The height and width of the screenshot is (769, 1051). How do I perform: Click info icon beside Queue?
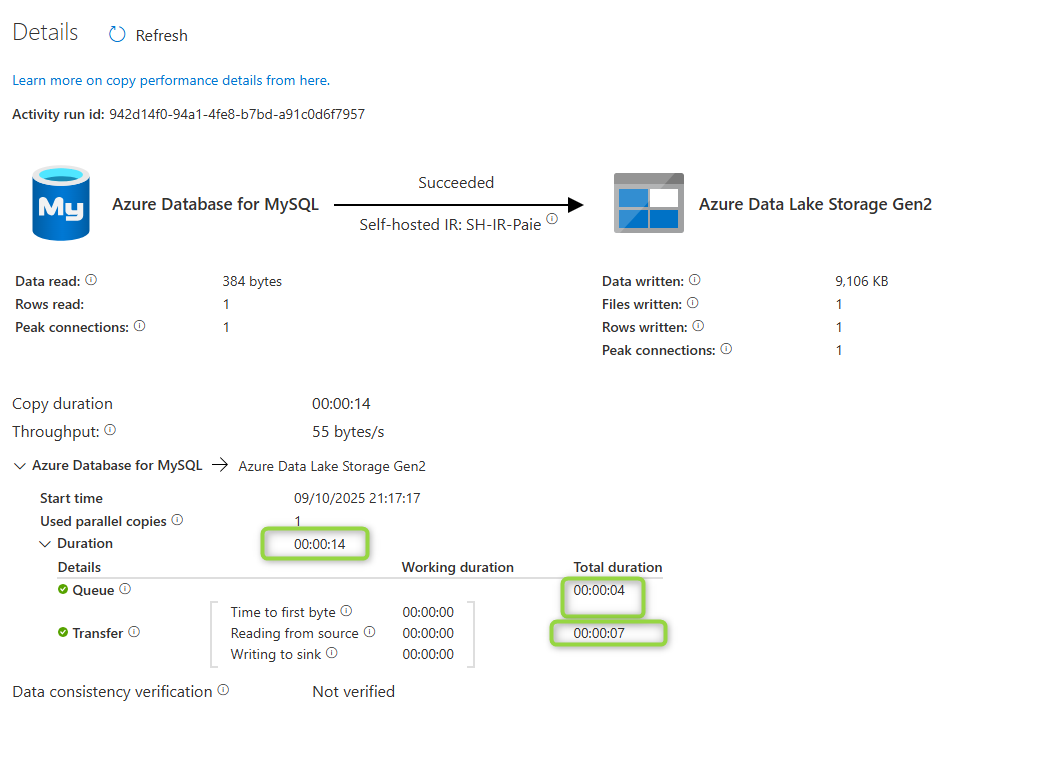(125, 589)
